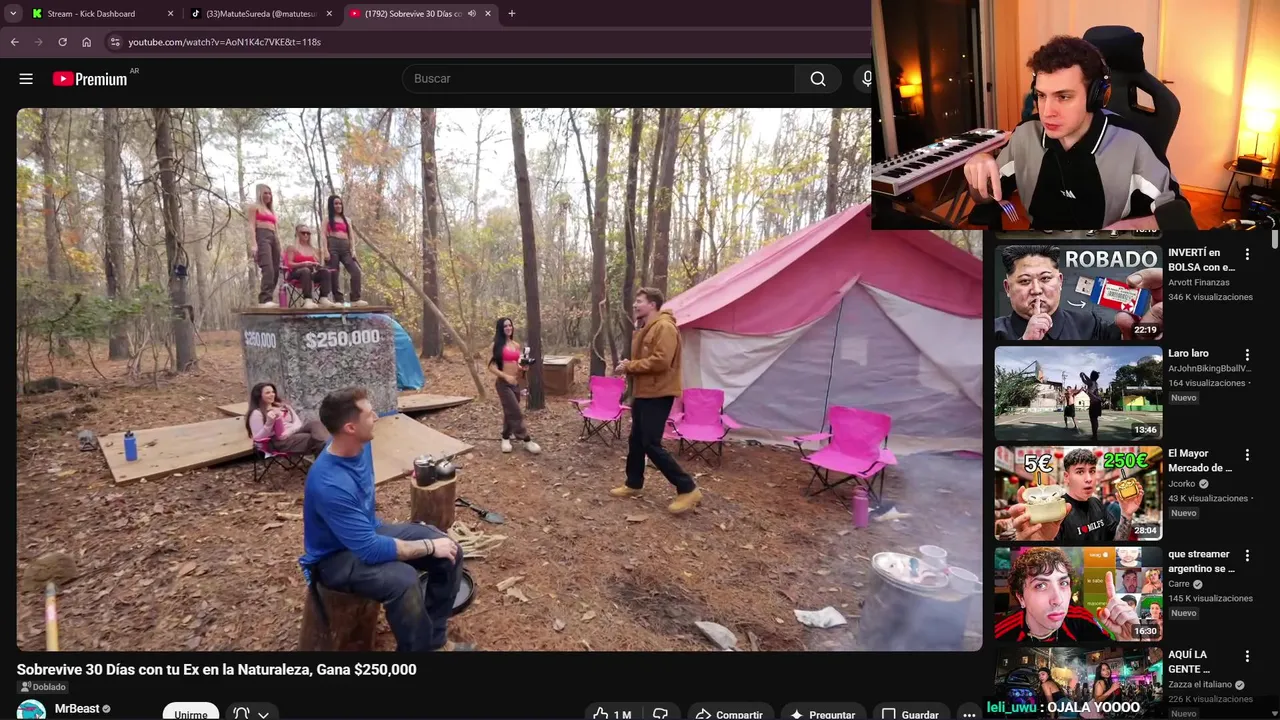Image resolution: width=1280 pixels, height=720 pixels.
Task: Open the browser home page button
Action: pyautogui.click(x=86, y=42)
